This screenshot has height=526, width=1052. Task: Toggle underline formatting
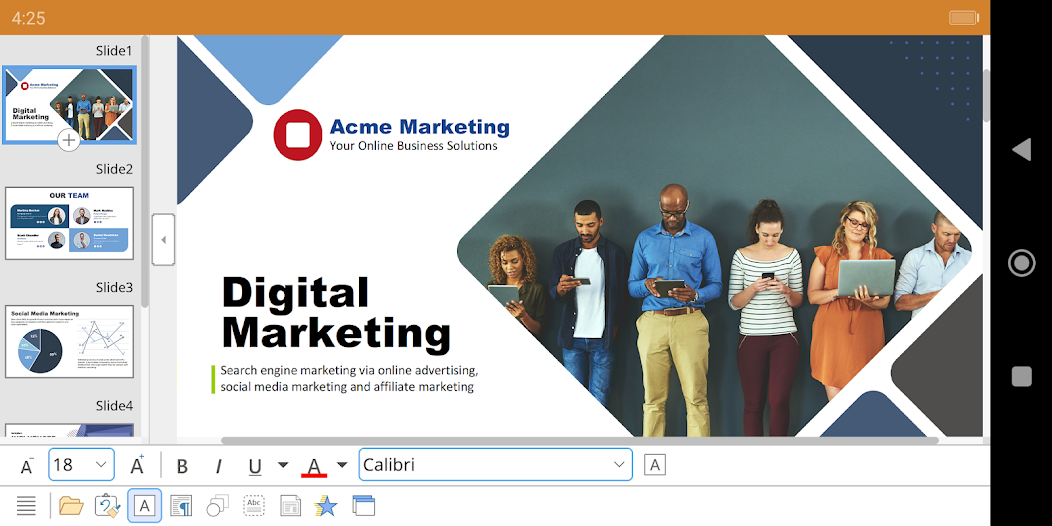[x=255, y=466]
